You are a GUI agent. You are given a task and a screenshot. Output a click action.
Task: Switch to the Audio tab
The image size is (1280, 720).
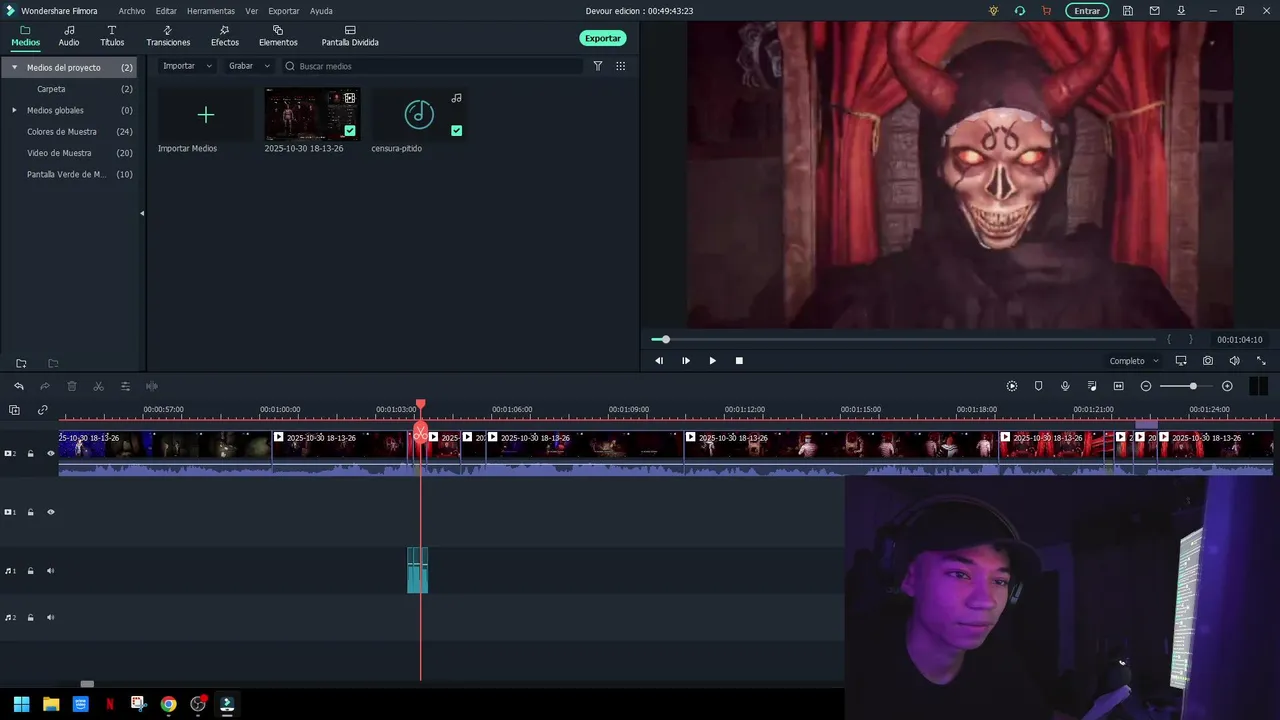click(x=69, y=37)
